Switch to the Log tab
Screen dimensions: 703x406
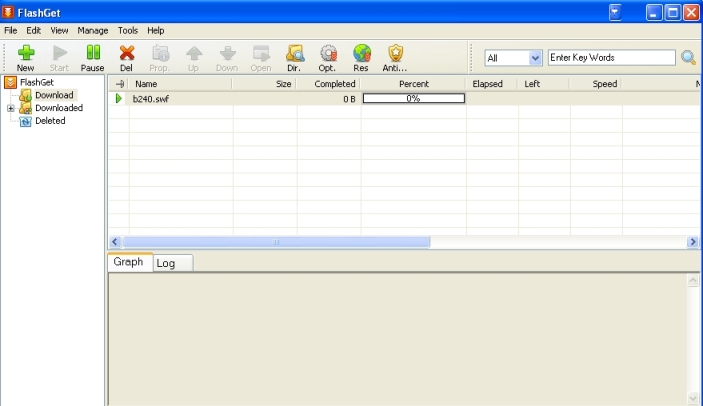[x=173, y=263]
